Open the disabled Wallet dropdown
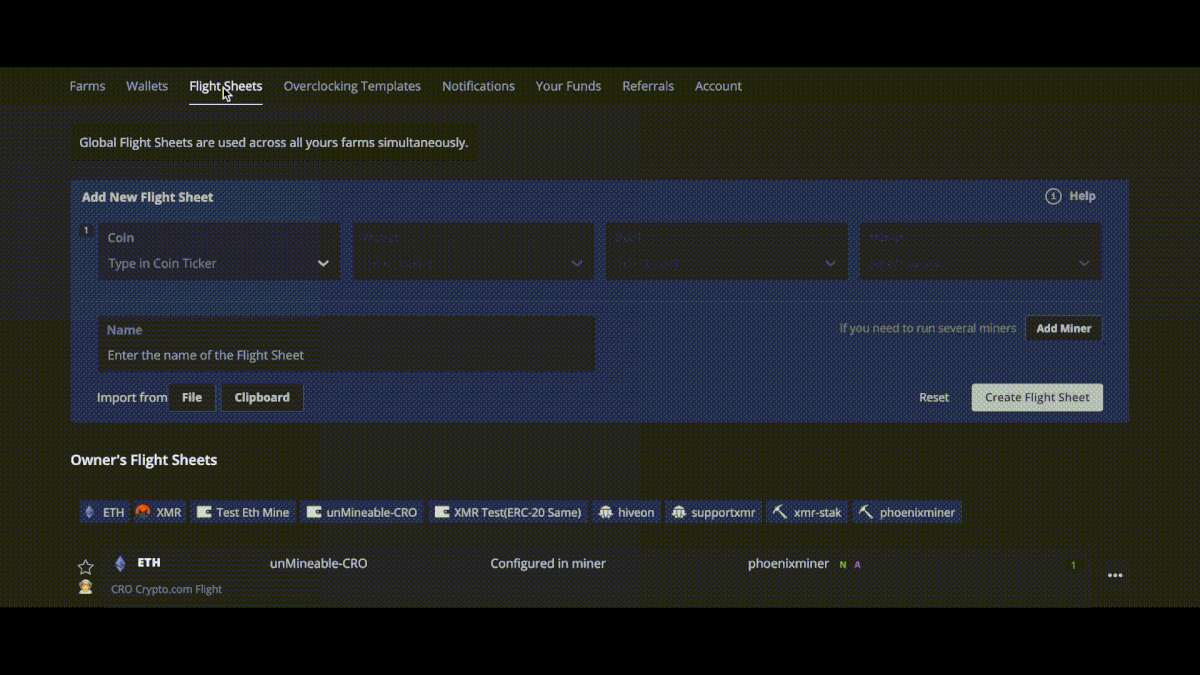The height and width of the screenshot is (675, 1200). coord(472,251)
